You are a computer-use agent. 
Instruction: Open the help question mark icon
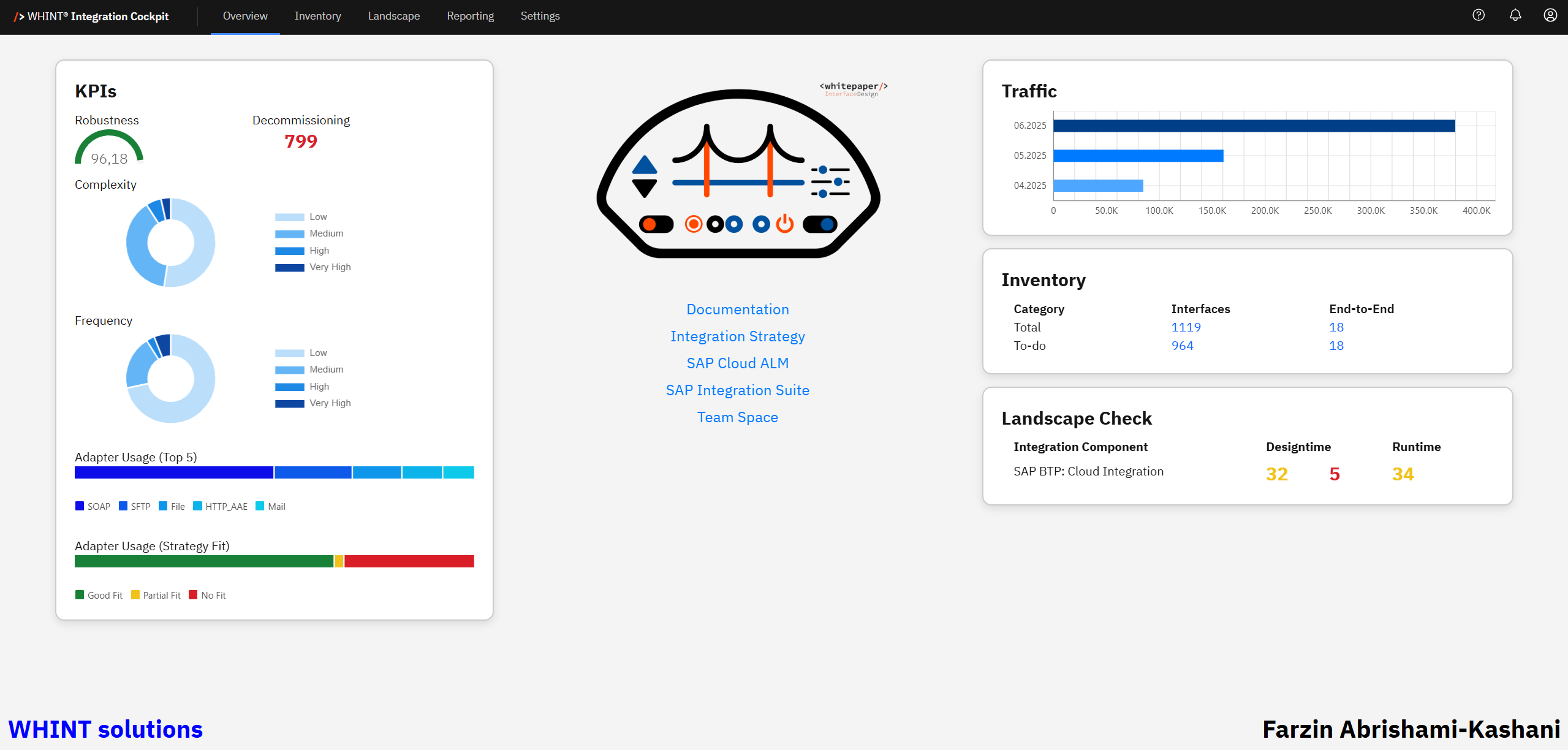(1478, 15)
